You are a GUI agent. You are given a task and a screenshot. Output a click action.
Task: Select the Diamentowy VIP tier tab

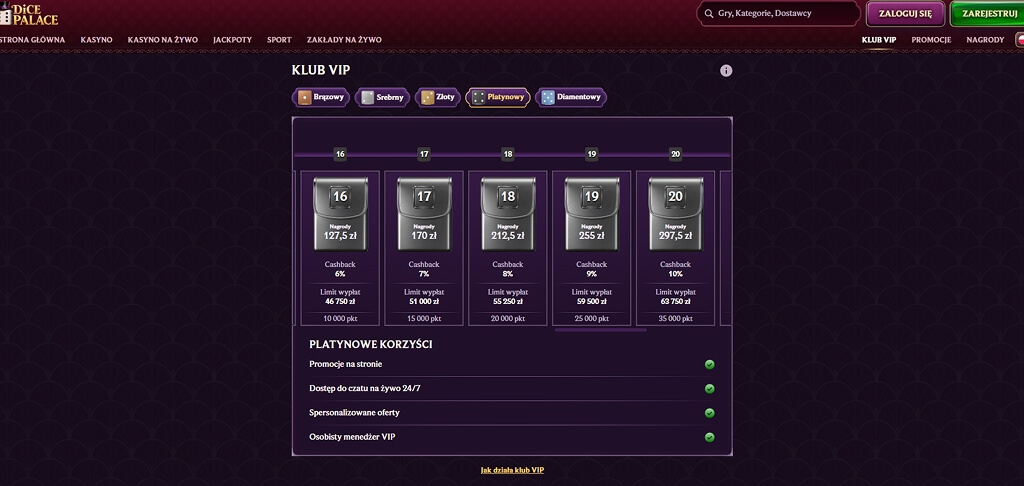tap(571, 97)
